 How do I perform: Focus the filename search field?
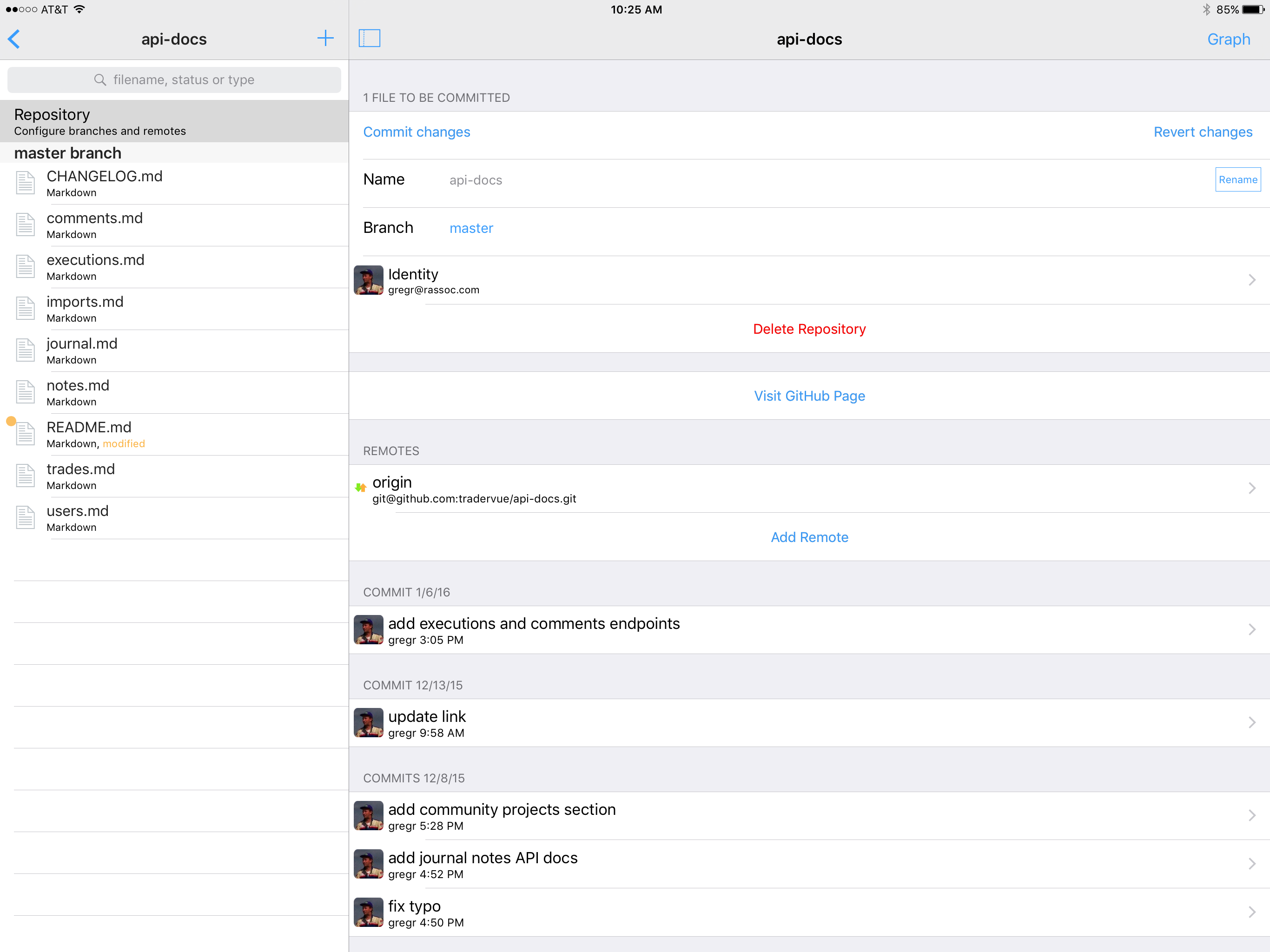click(184, 80)
